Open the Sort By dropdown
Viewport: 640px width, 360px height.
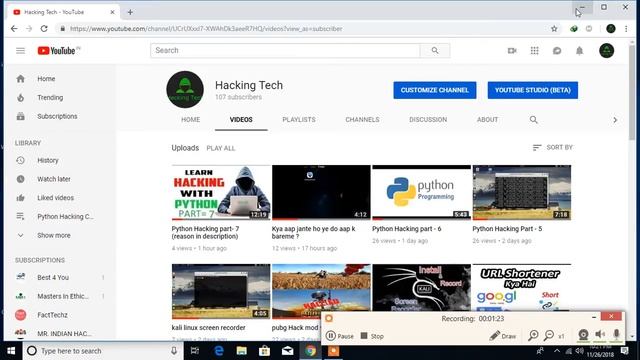(x=553, y=147)
